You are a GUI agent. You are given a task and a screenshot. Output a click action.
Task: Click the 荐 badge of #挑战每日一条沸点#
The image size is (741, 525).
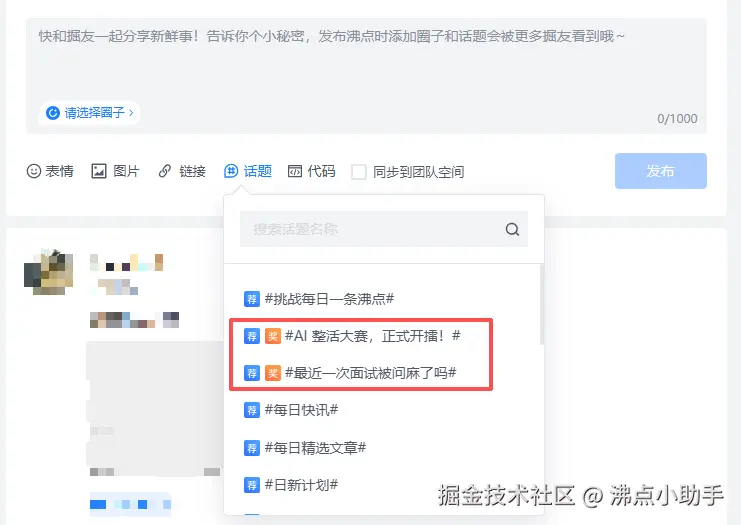252,299
